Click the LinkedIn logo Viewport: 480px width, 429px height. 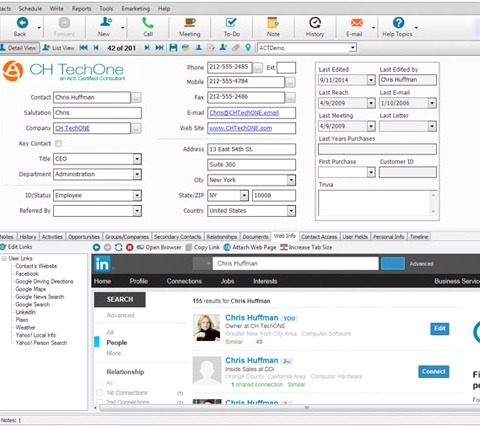click(x=102, y=264)
